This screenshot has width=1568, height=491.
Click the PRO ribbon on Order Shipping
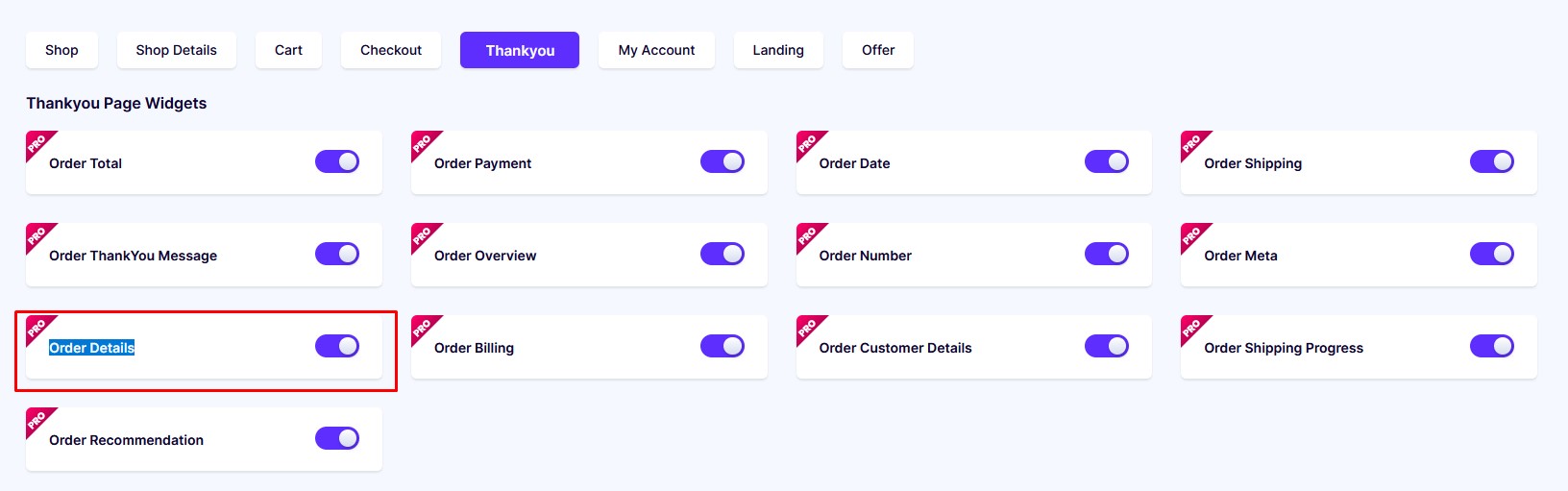pos(1193,143)
